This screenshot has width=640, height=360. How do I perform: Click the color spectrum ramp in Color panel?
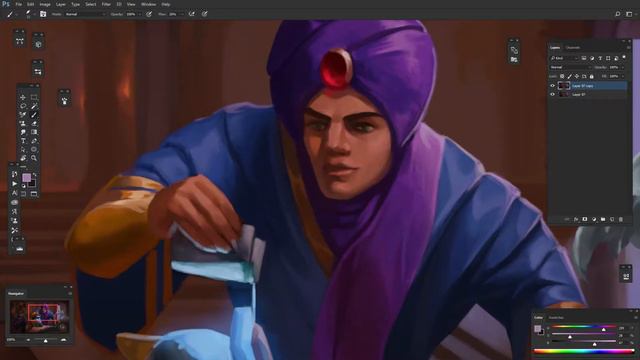click(x=584, y=351)
